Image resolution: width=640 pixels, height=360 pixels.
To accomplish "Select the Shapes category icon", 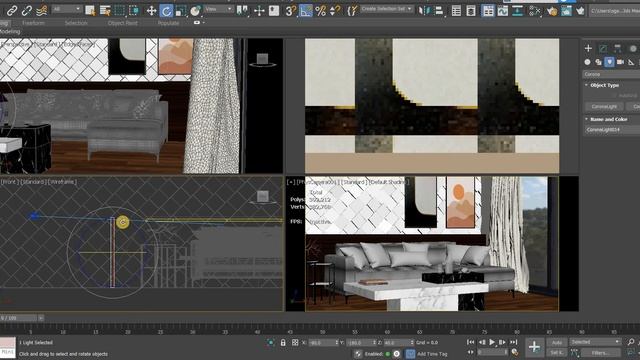I will [x=598, y=62].
